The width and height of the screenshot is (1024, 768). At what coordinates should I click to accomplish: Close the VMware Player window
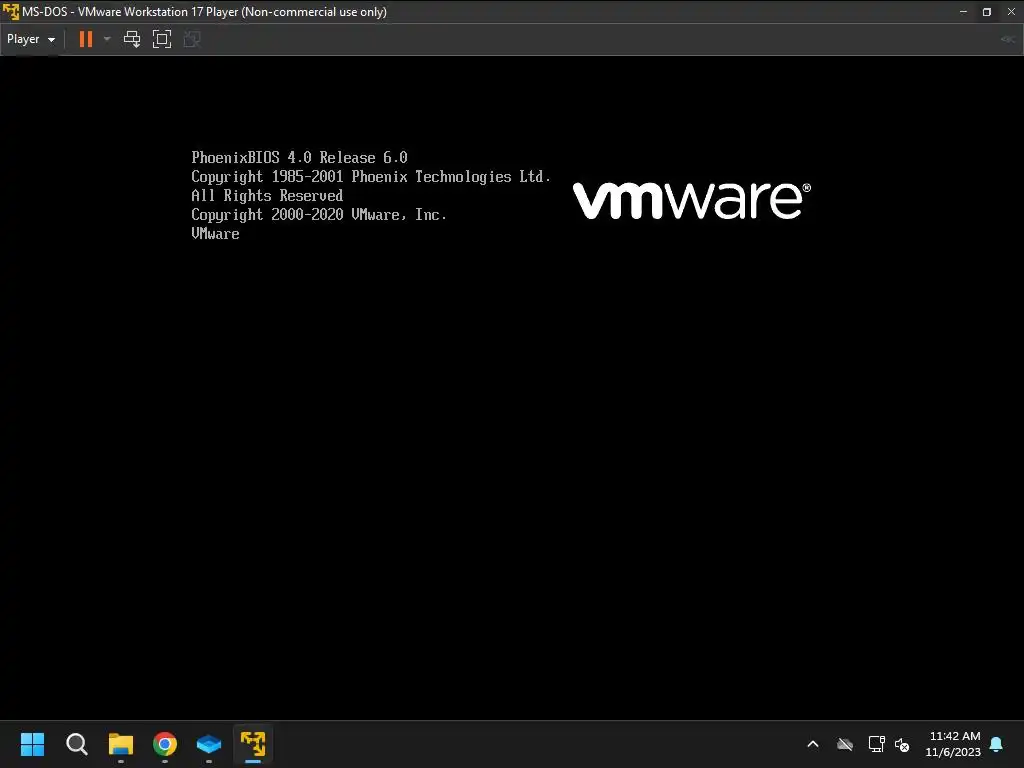pyautogui.click(x=1011, y=12)
